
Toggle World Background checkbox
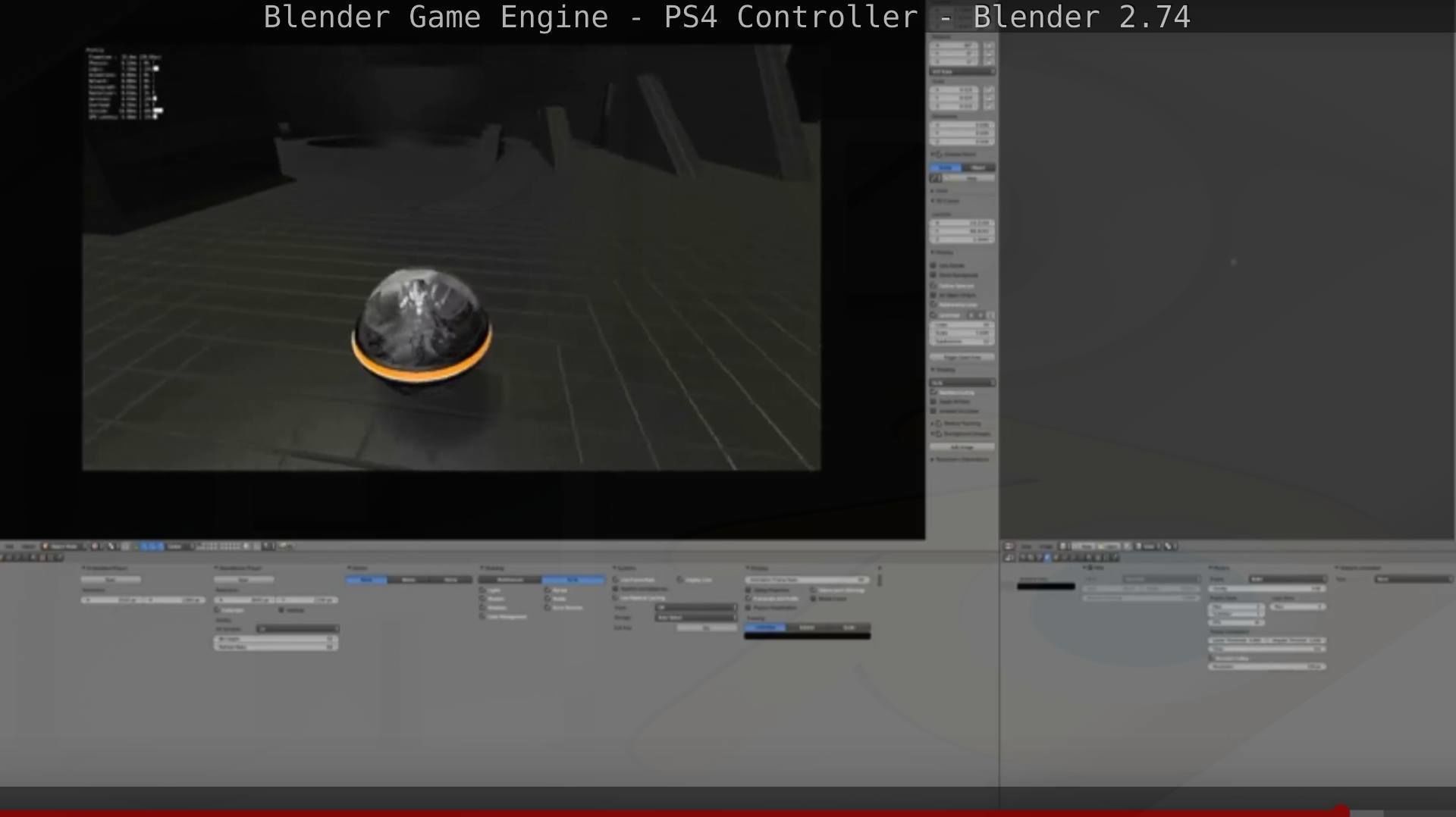point(934,275)
